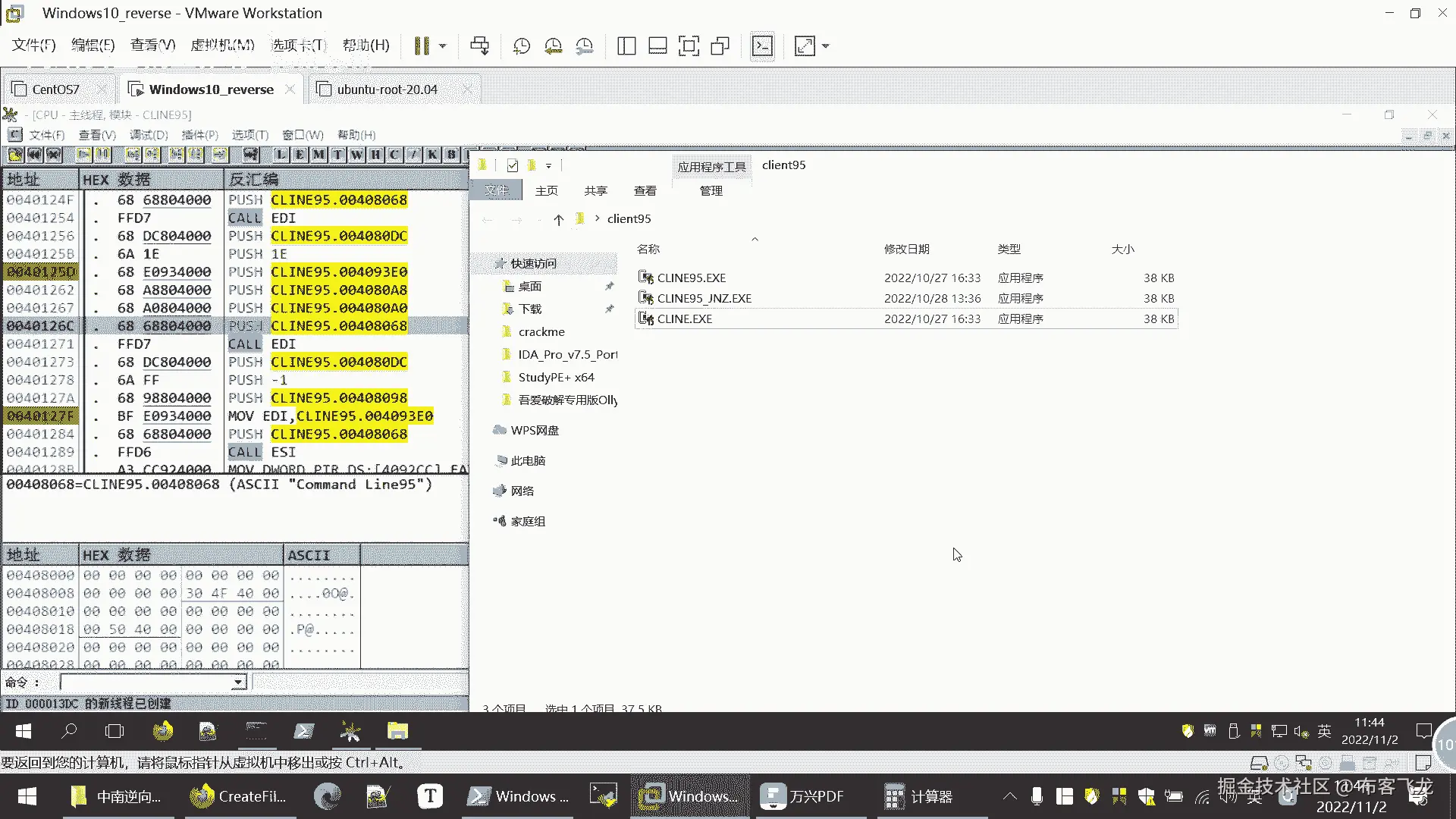Open the Breakpoints window (B button)
Viewport: 1456px width, 819px height.
(451, 155)
